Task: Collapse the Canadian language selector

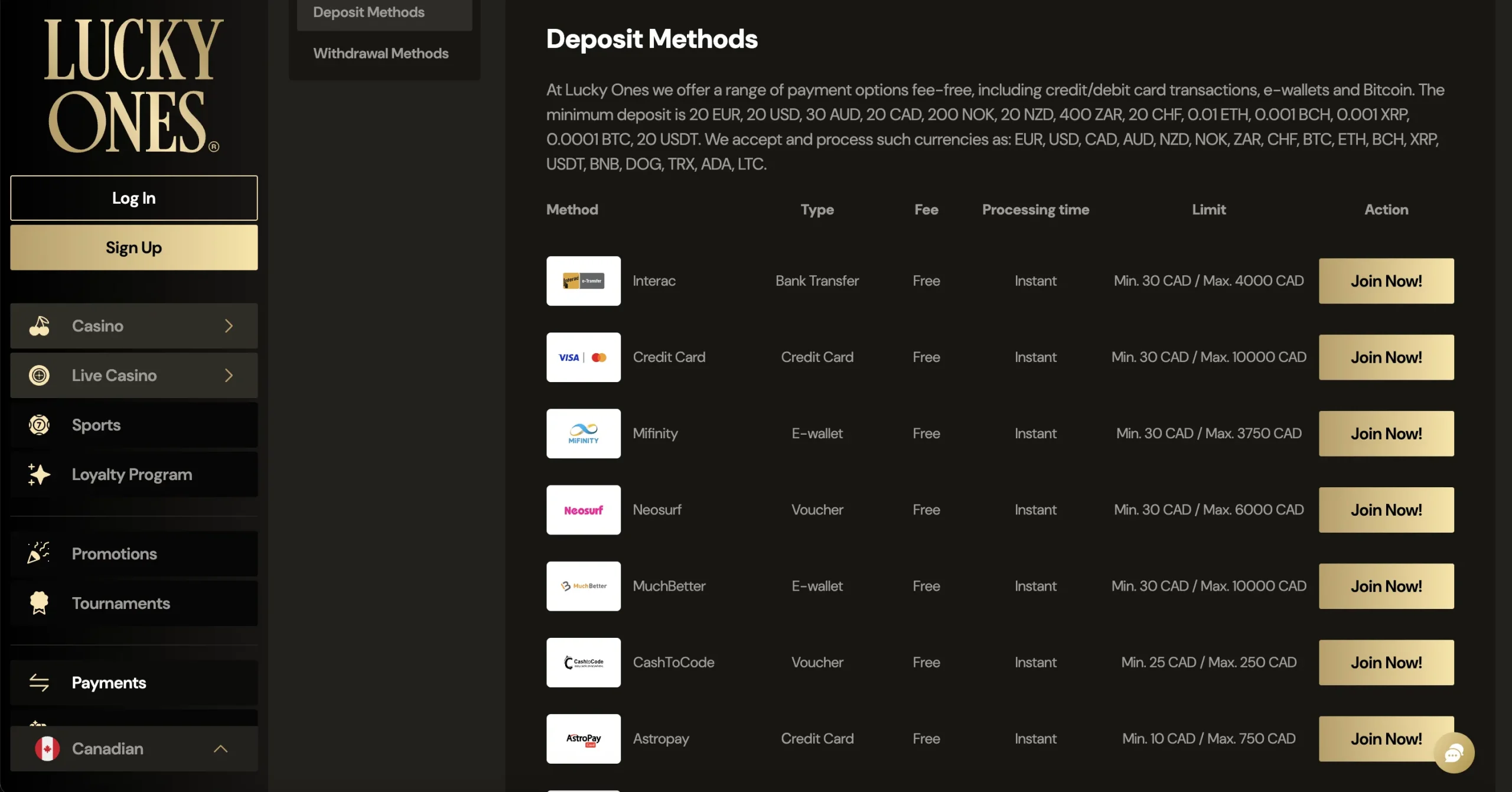Action: pyautogui.click(x=220, y=749)
